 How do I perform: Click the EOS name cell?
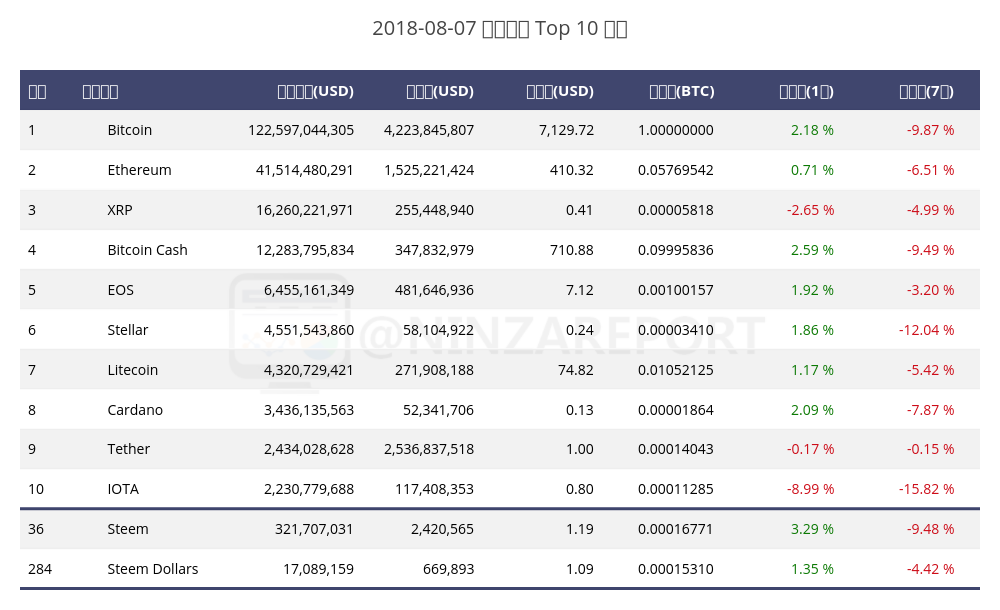[x=121, y=290]
